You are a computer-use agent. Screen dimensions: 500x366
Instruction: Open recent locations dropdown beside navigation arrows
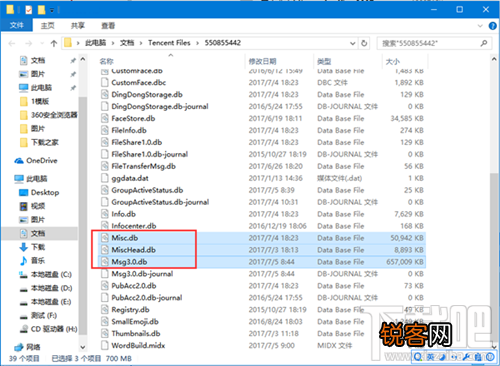click(x=42, y=43)
